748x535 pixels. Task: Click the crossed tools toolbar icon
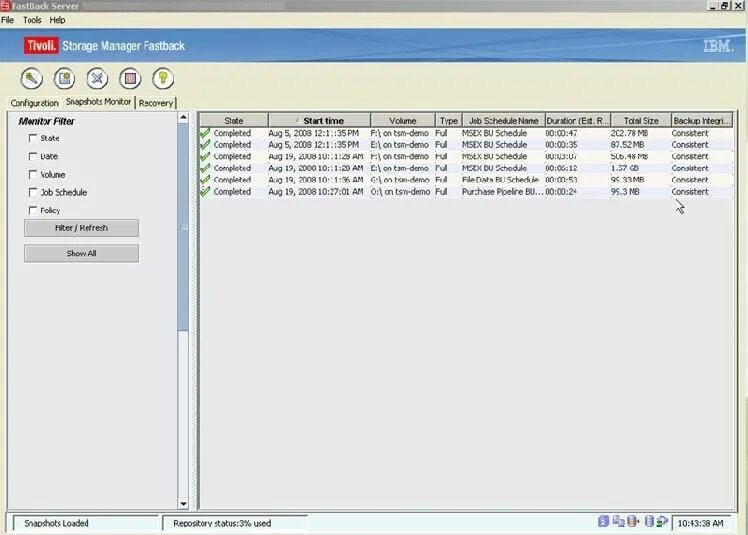pyautogui.click(x=97, y=78)
